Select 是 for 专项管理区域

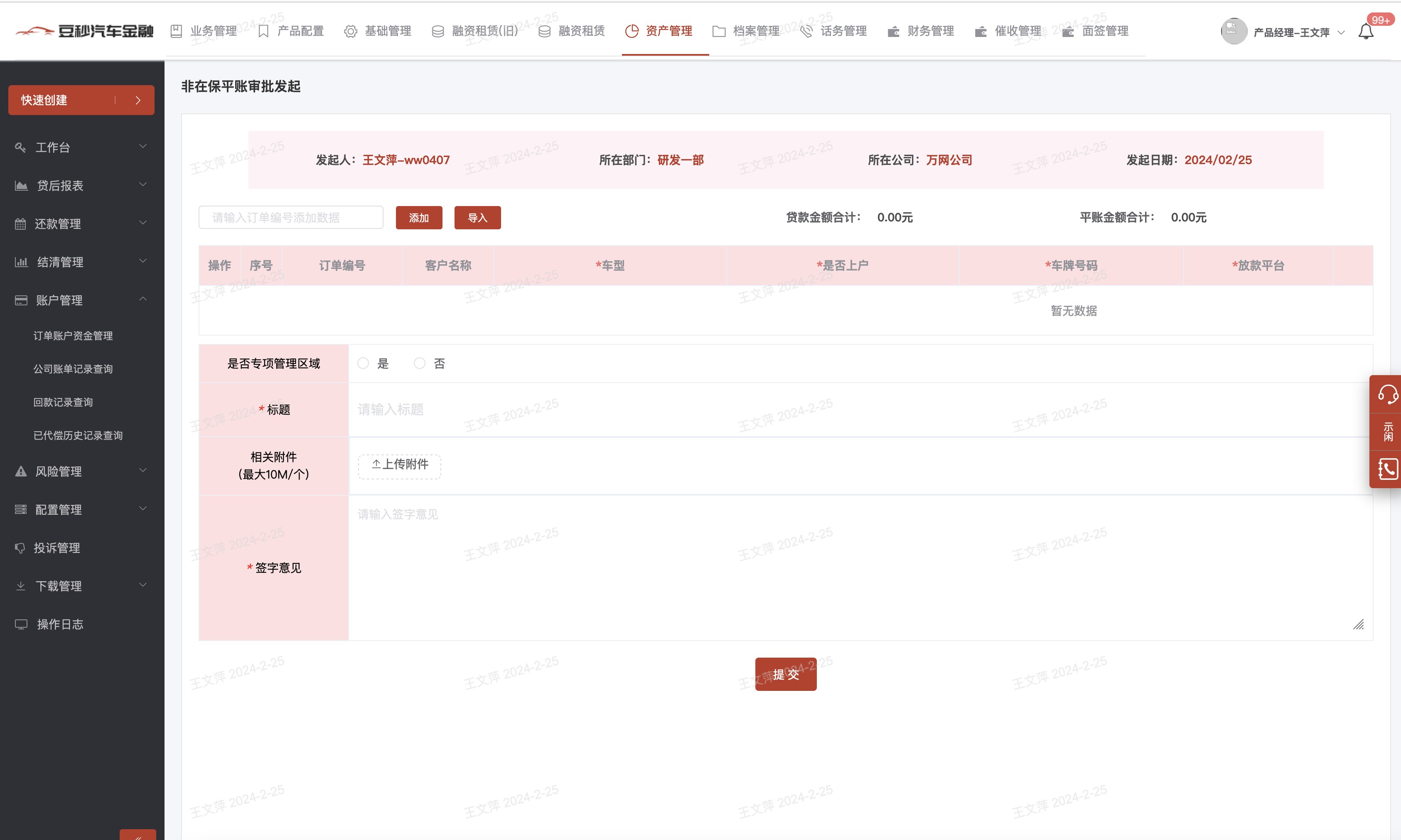tap(364, 364)
